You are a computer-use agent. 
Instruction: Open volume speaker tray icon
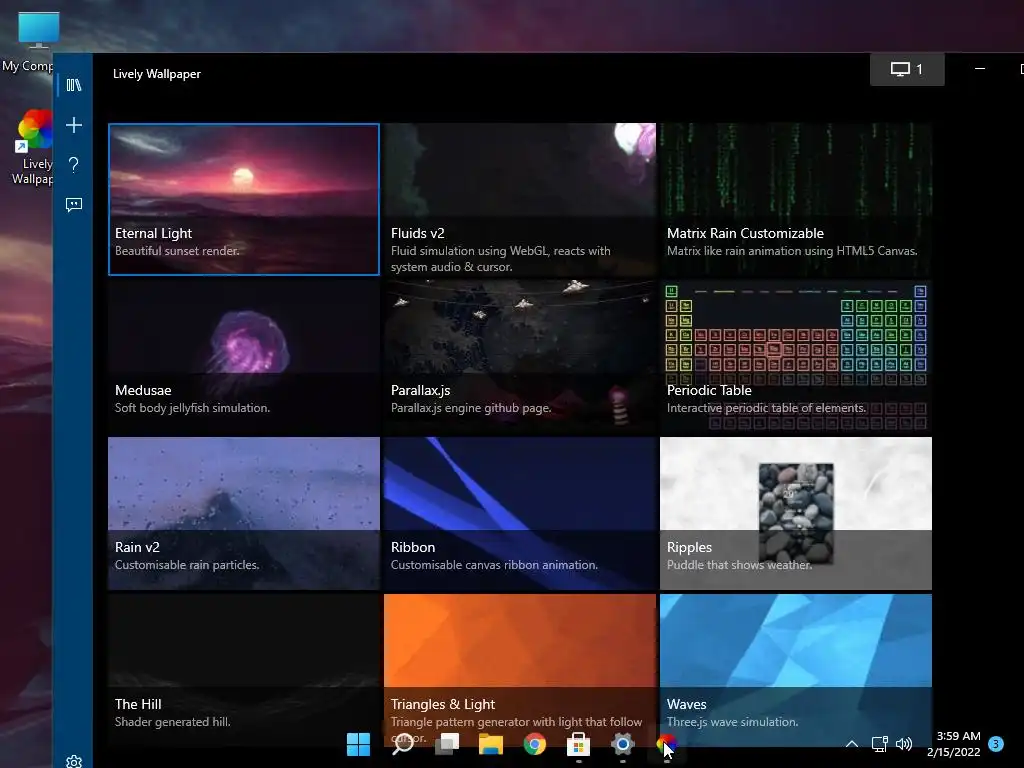[x=904, y=744]
